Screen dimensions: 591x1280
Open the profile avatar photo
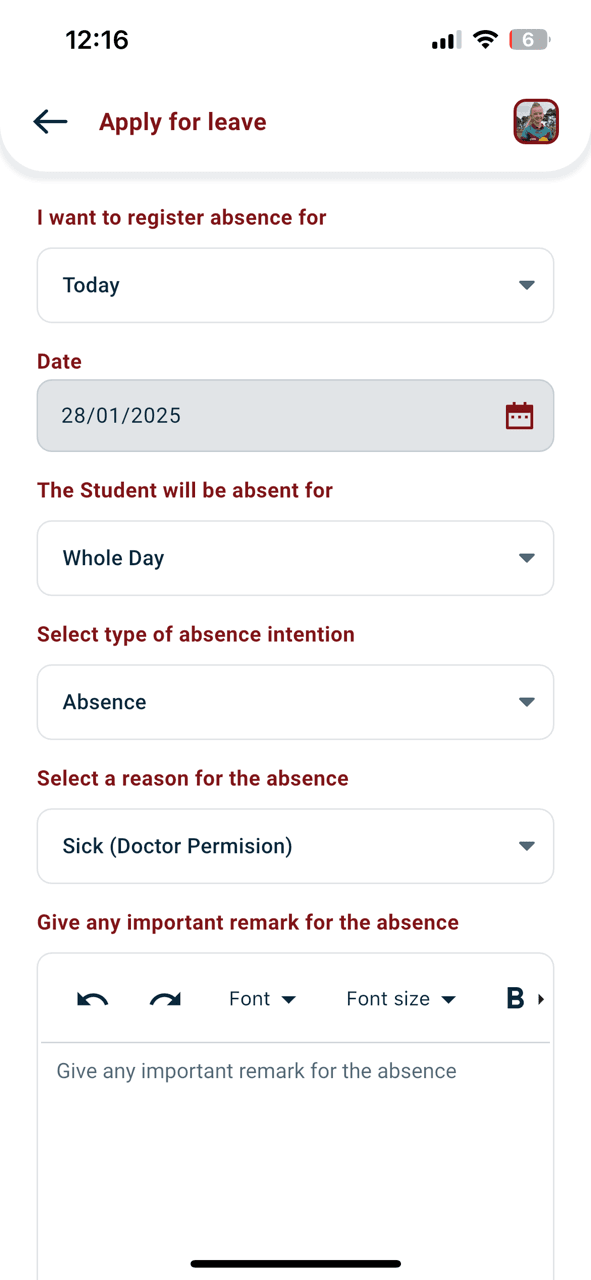pos(536,122)
